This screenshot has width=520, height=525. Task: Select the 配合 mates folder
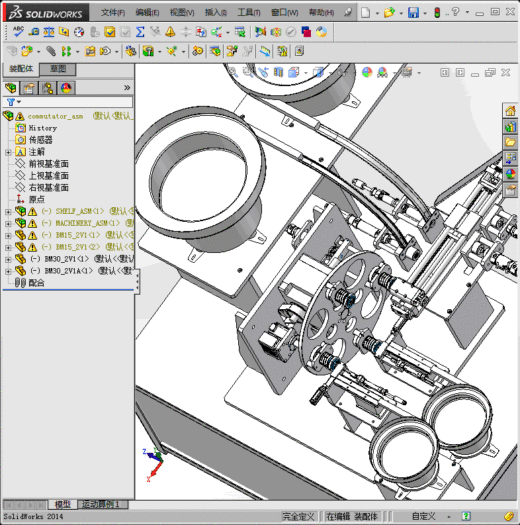pyautogui.click(x=36, y=283)
